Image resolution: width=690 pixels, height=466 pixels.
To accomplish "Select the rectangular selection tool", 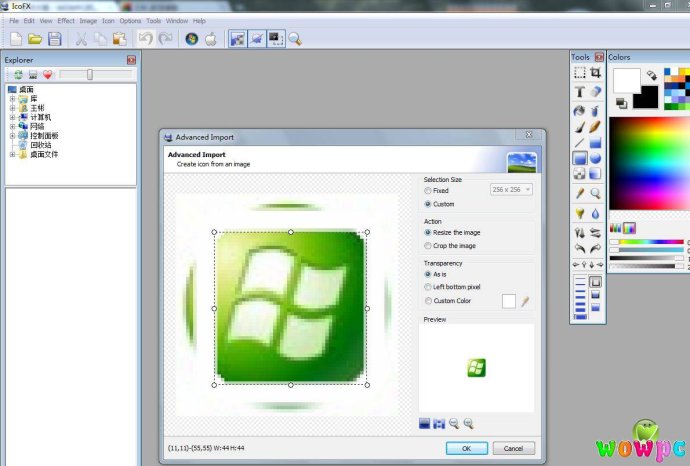I will coord(580,73).
